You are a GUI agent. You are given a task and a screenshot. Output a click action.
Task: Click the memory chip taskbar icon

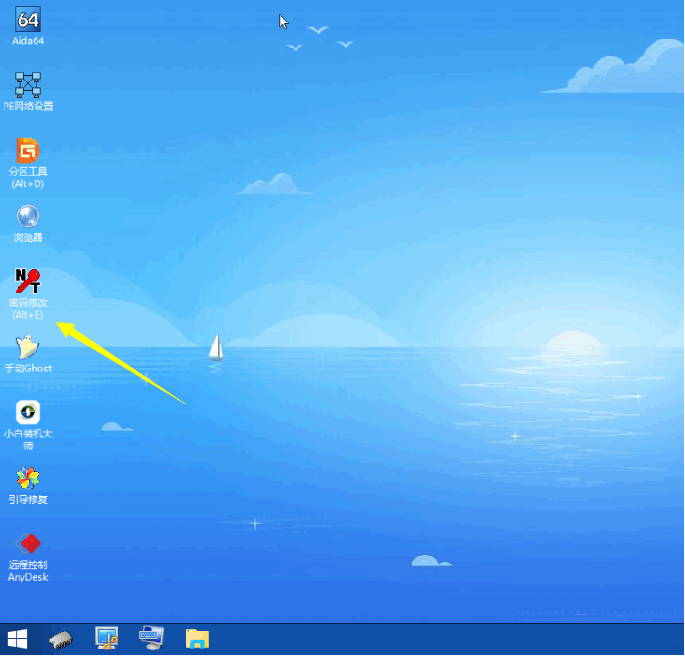[x=62, y=638]
